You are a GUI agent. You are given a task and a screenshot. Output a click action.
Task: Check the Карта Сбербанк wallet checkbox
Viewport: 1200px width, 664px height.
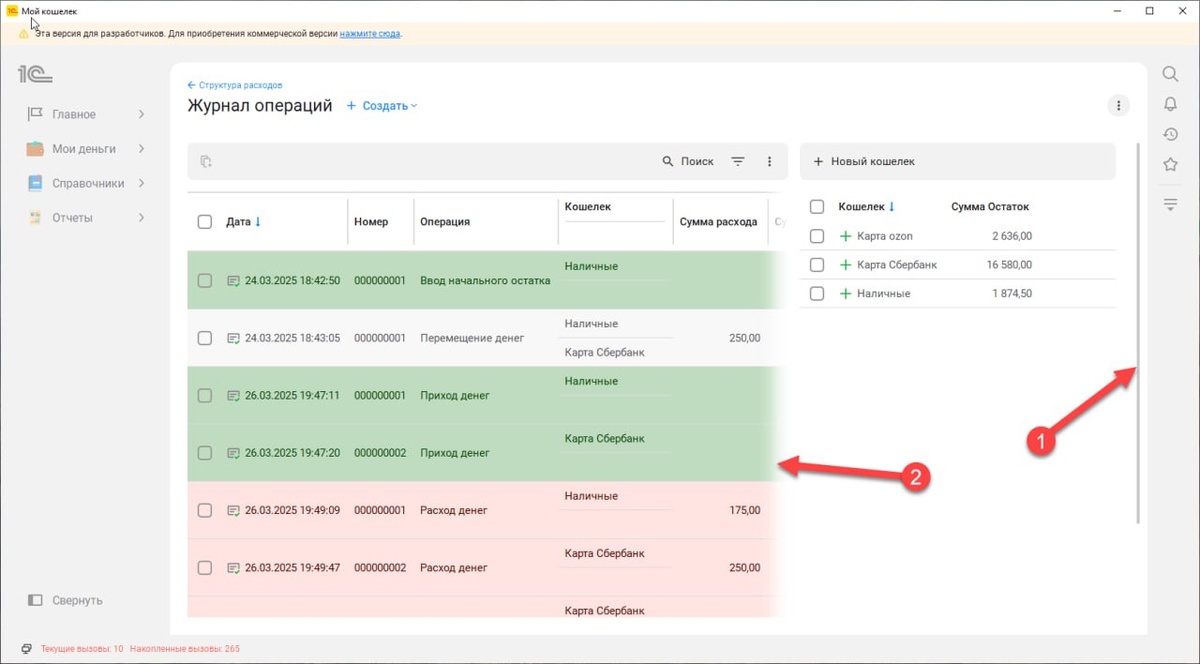click(817, 265)
